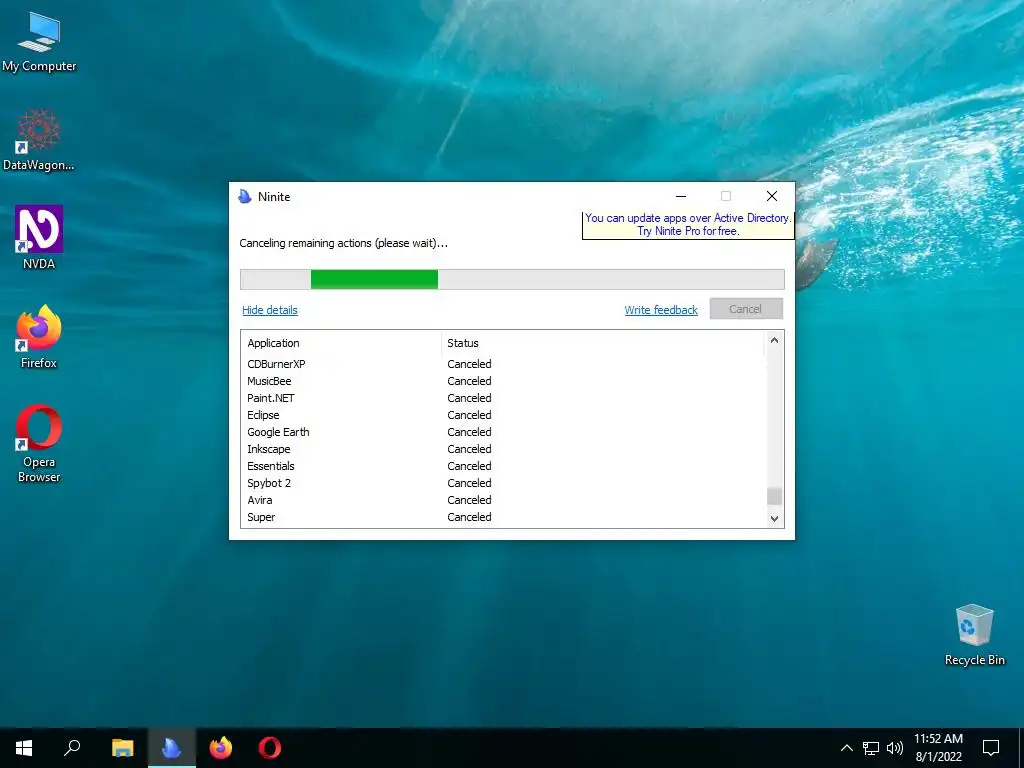Launch Opera from the taskbar

point(270,748)
